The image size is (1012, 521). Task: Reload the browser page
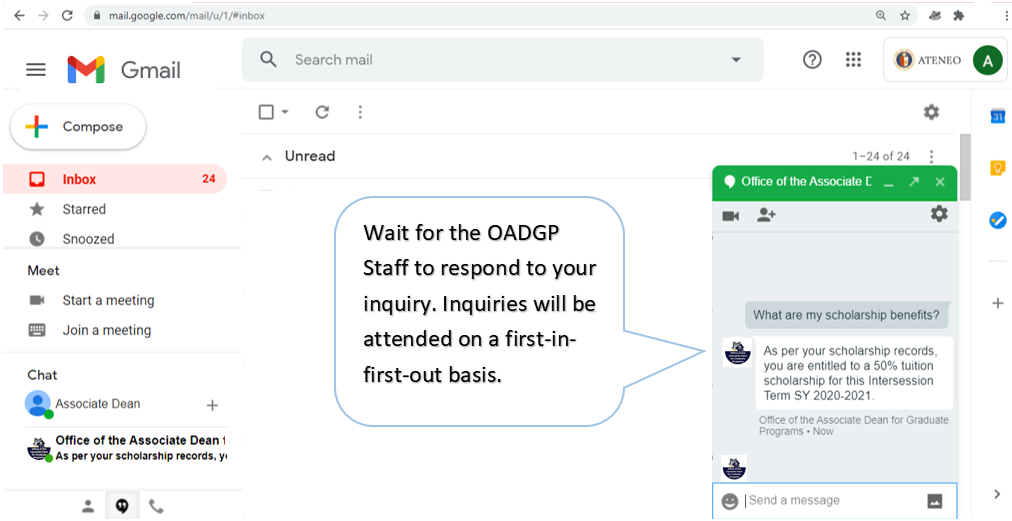coord(67,15)
